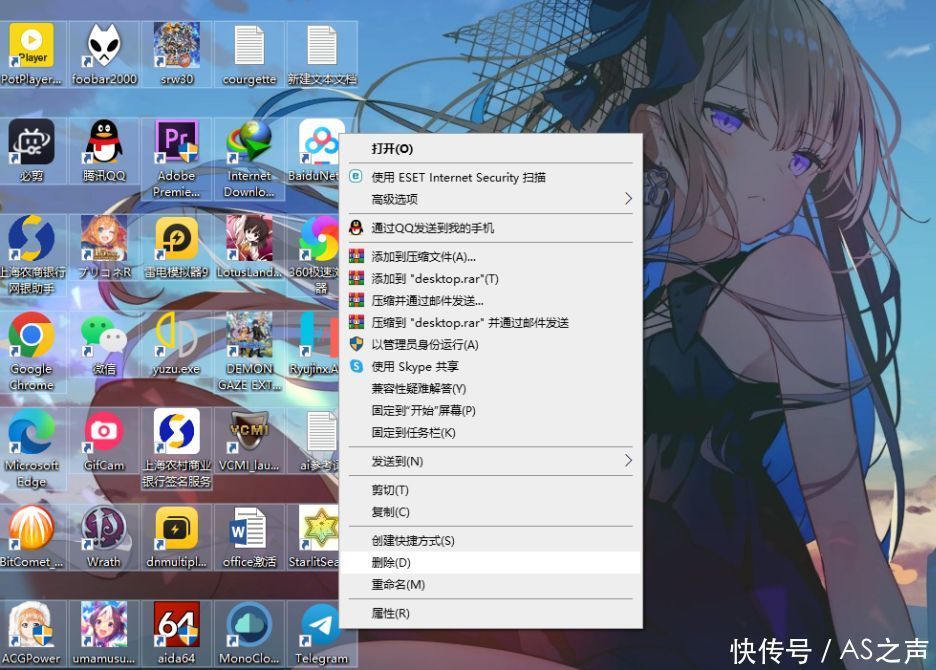The image size is (936, 670).
Task: Choose 创建快捷方式(S)
Action: point(491,540)
